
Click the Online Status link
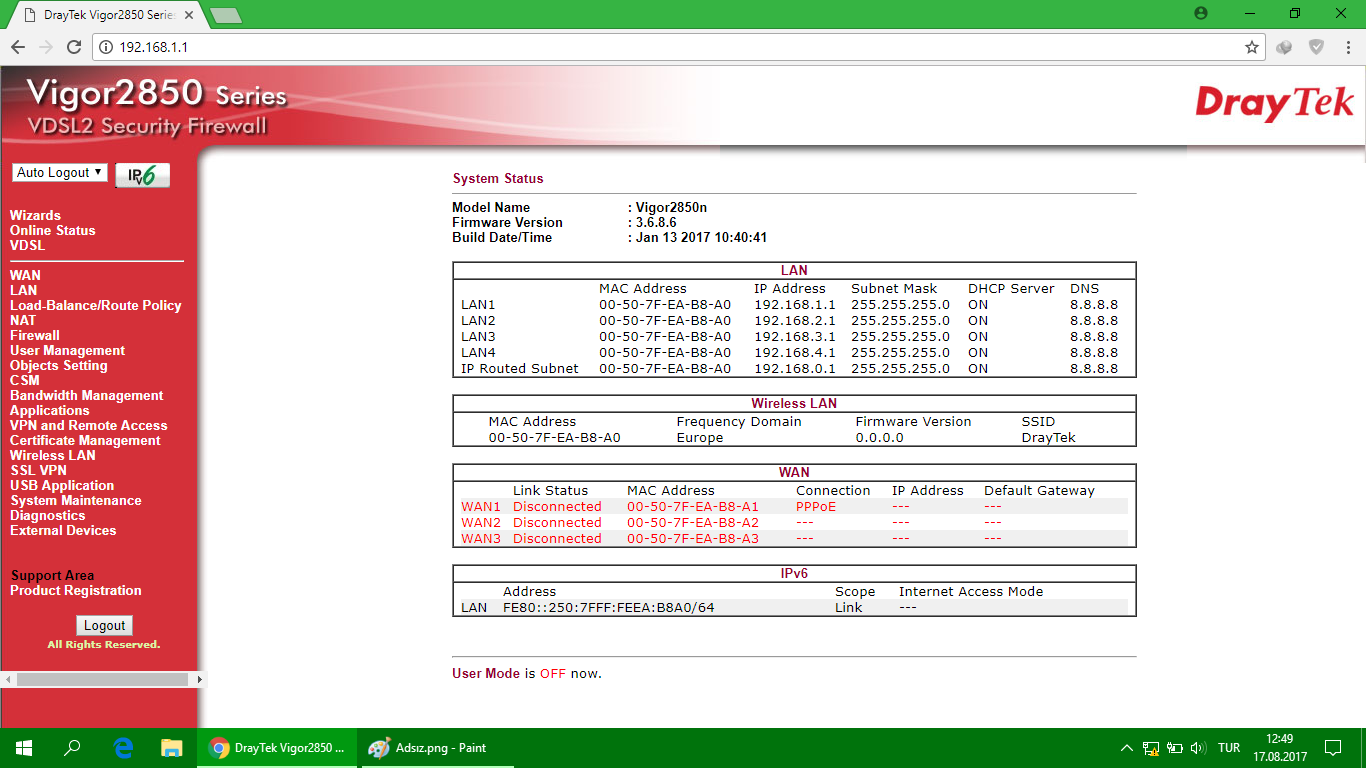coord(52,230)
